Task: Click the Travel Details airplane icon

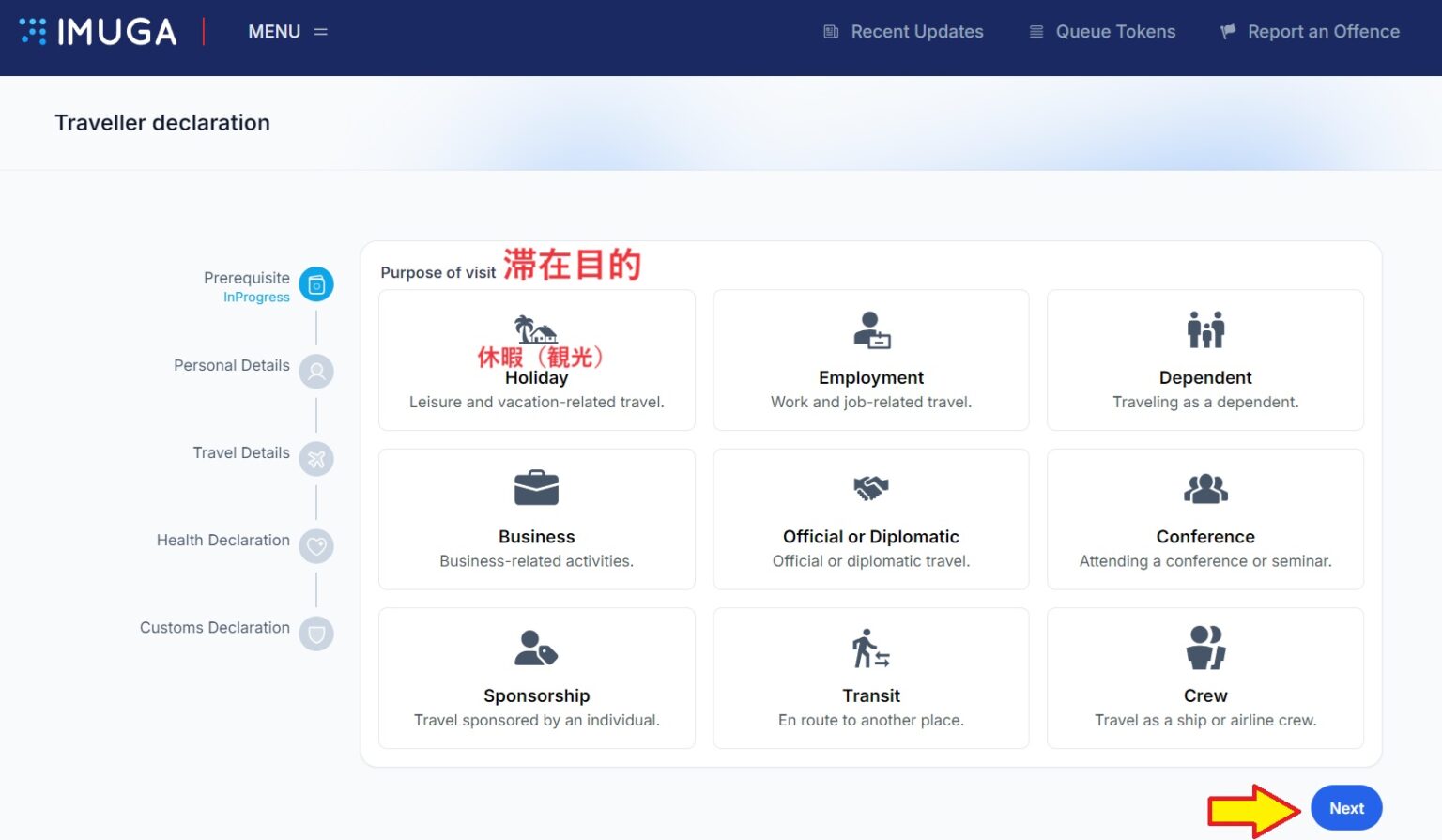Action: tap(316, 459)
